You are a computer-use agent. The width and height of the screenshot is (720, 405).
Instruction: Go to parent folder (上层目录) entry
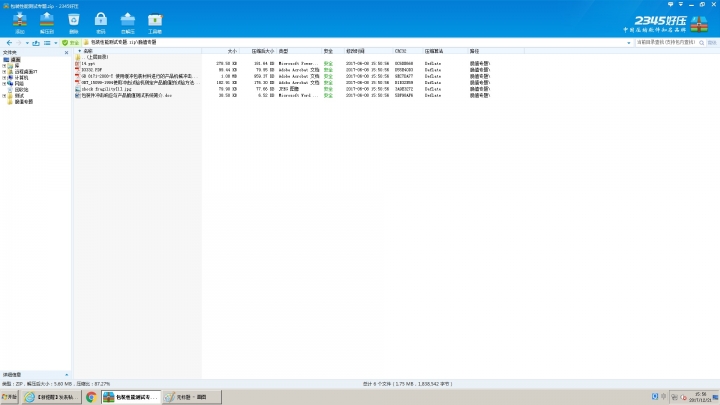[97, 57]
